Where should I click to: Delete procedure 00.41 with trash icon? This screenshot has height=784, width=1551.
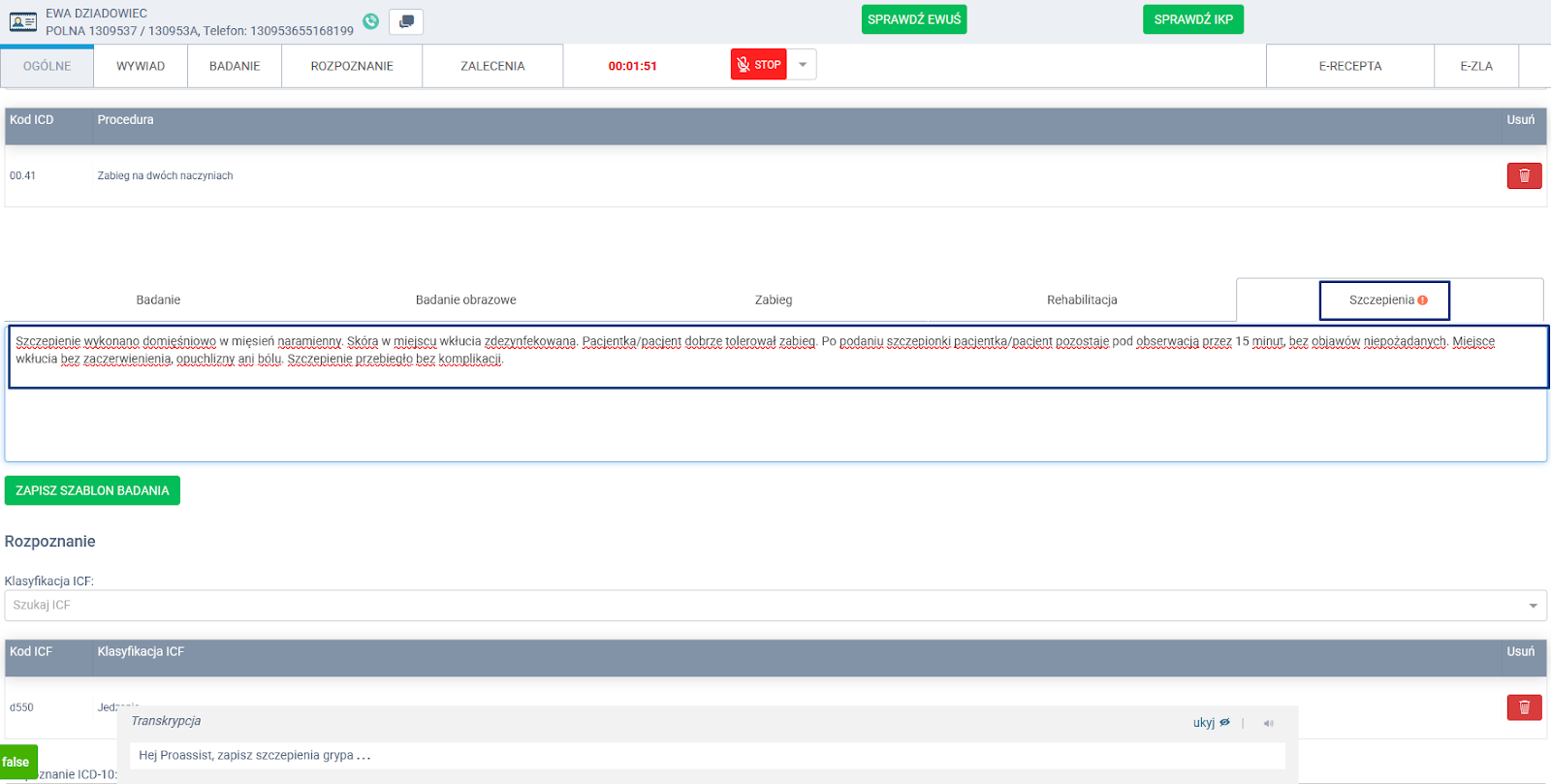[1524, 175]
